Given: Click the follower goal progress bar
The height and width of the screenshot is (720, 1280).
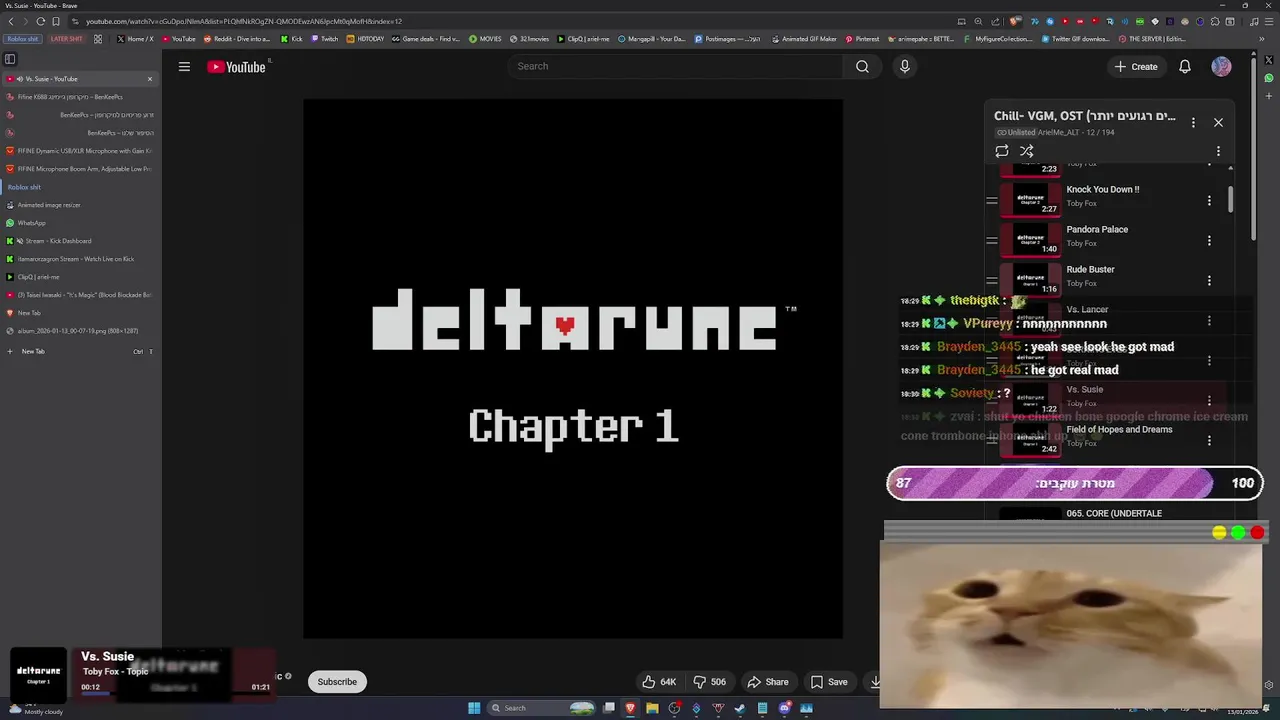Looking at the screenshot, I should pos(1074,483).
